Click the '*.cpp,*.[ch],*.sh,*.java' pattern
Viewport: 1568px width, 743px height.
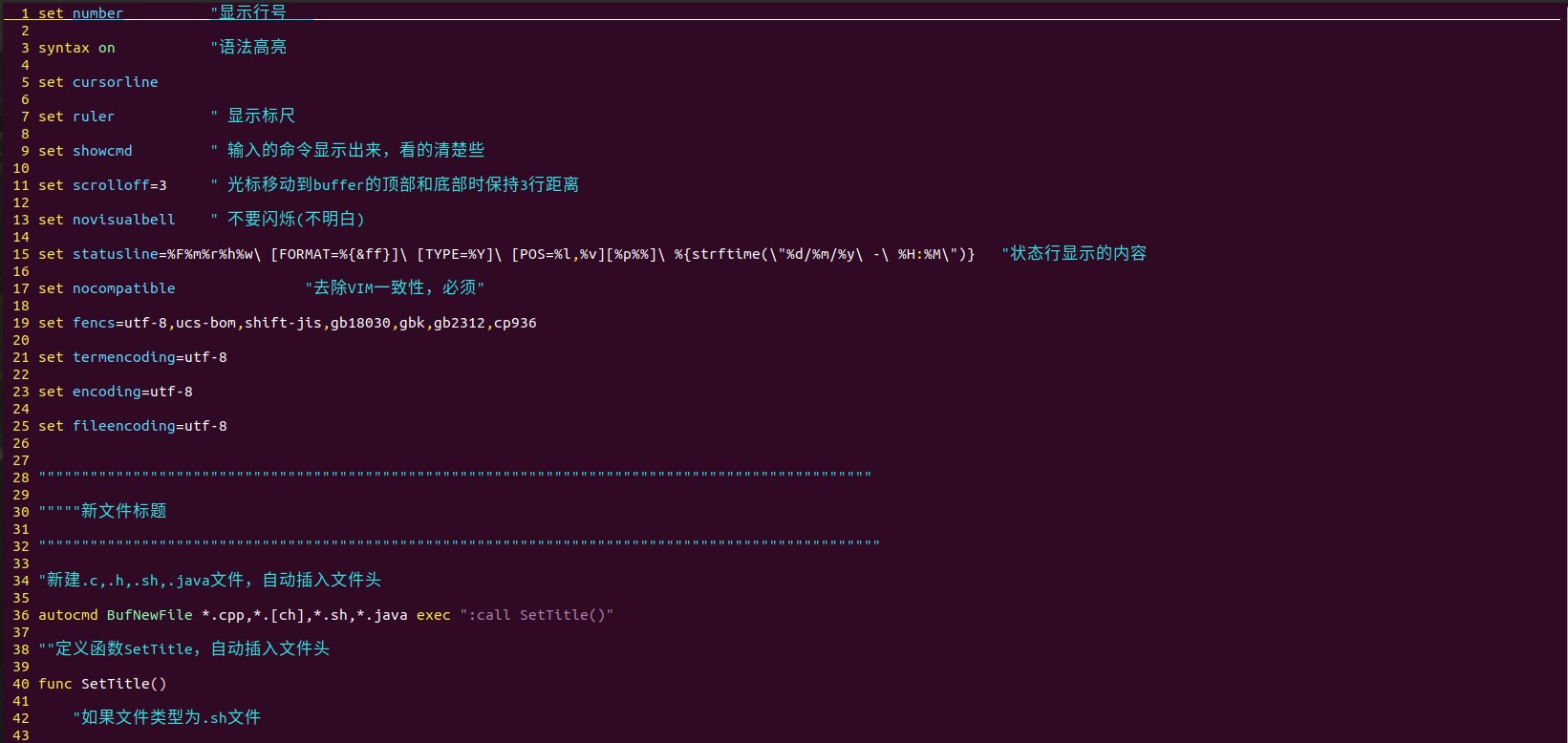[x=305, y=615]
